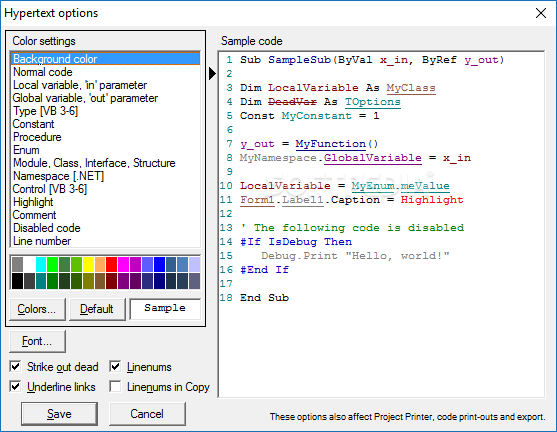Click the Label1 link in sample code
The width and height of the screenshot is (557, 432).
pyautogui.click(x=303, y=200)
